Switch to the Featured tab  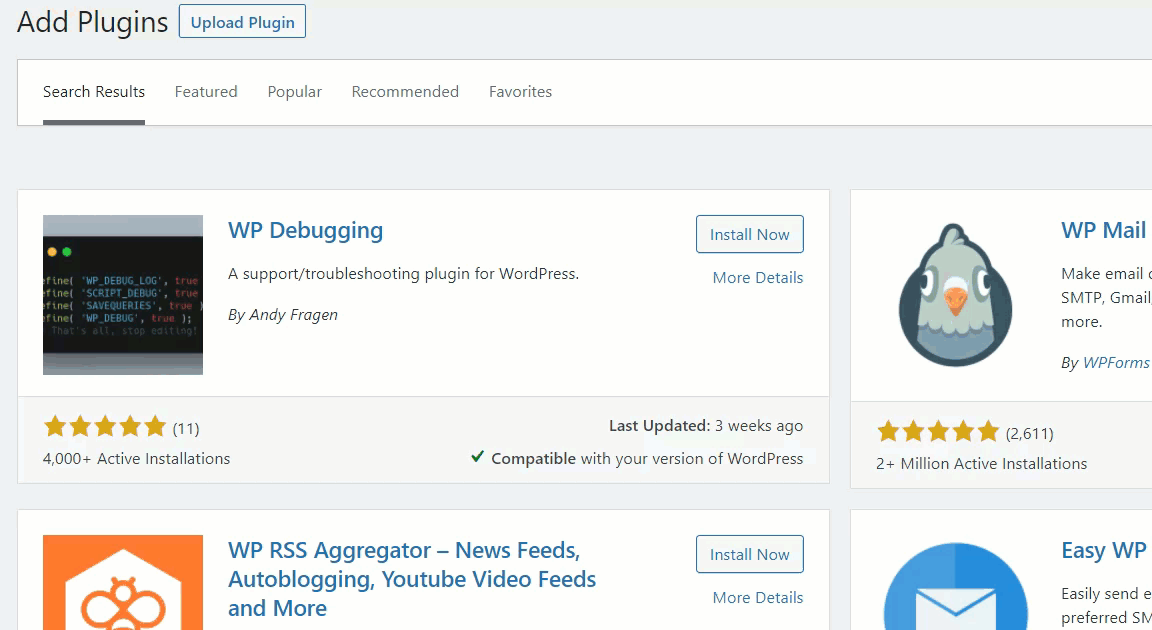pyautogui.click(x=206, y=92)
